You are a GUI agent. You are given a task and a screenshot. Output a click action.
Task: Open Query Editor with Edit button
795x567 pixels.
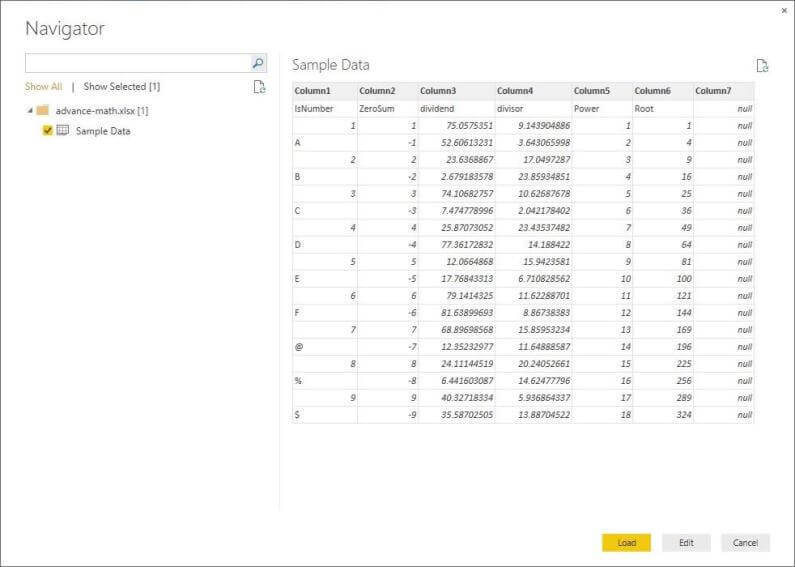click(686, 543)
